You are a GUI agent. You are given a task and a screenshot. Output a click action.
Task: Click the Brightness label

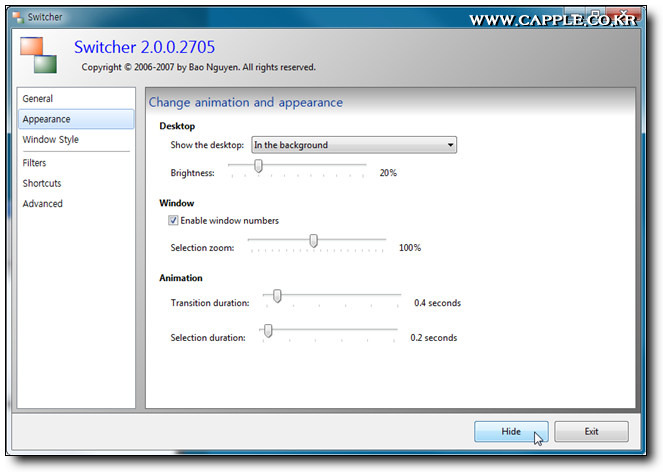(x=192, y=173)
